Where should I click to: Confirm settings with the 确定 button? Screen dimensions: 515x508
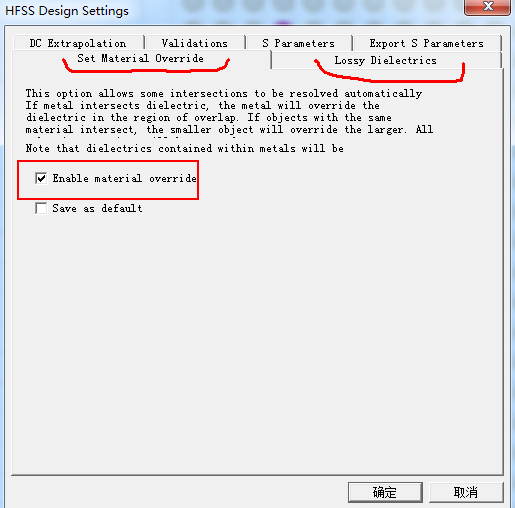click(385, 492)
